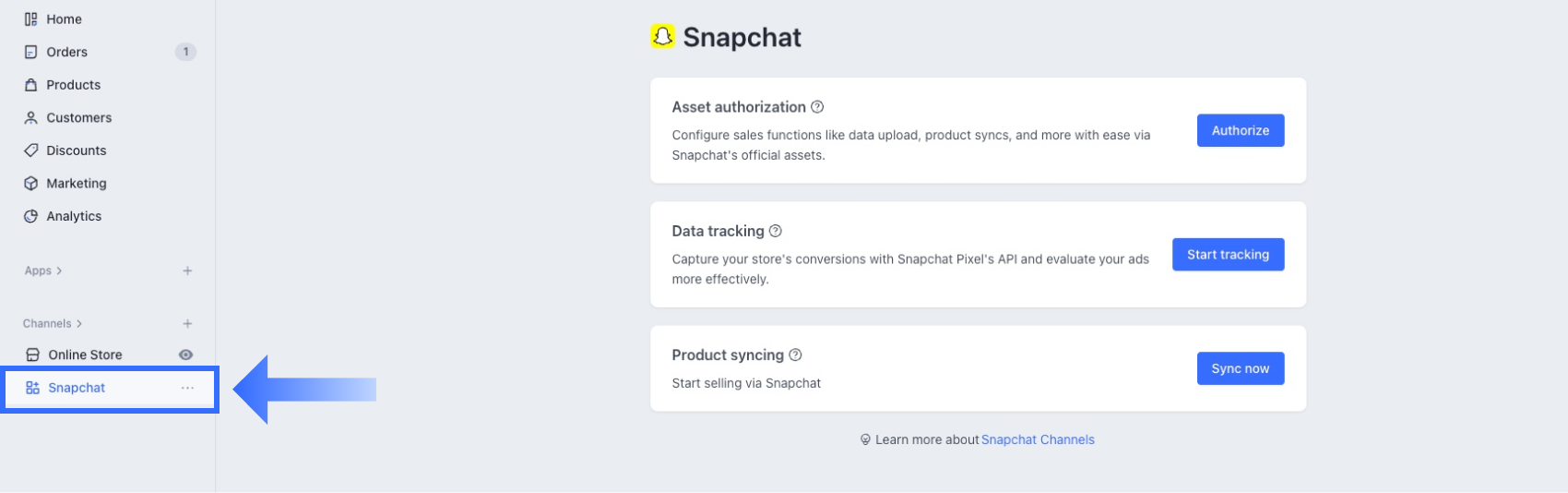Viewport: 1568px width, 493px height.
Task: Open the Snapchat Channels link
Action: (1038, 439)
